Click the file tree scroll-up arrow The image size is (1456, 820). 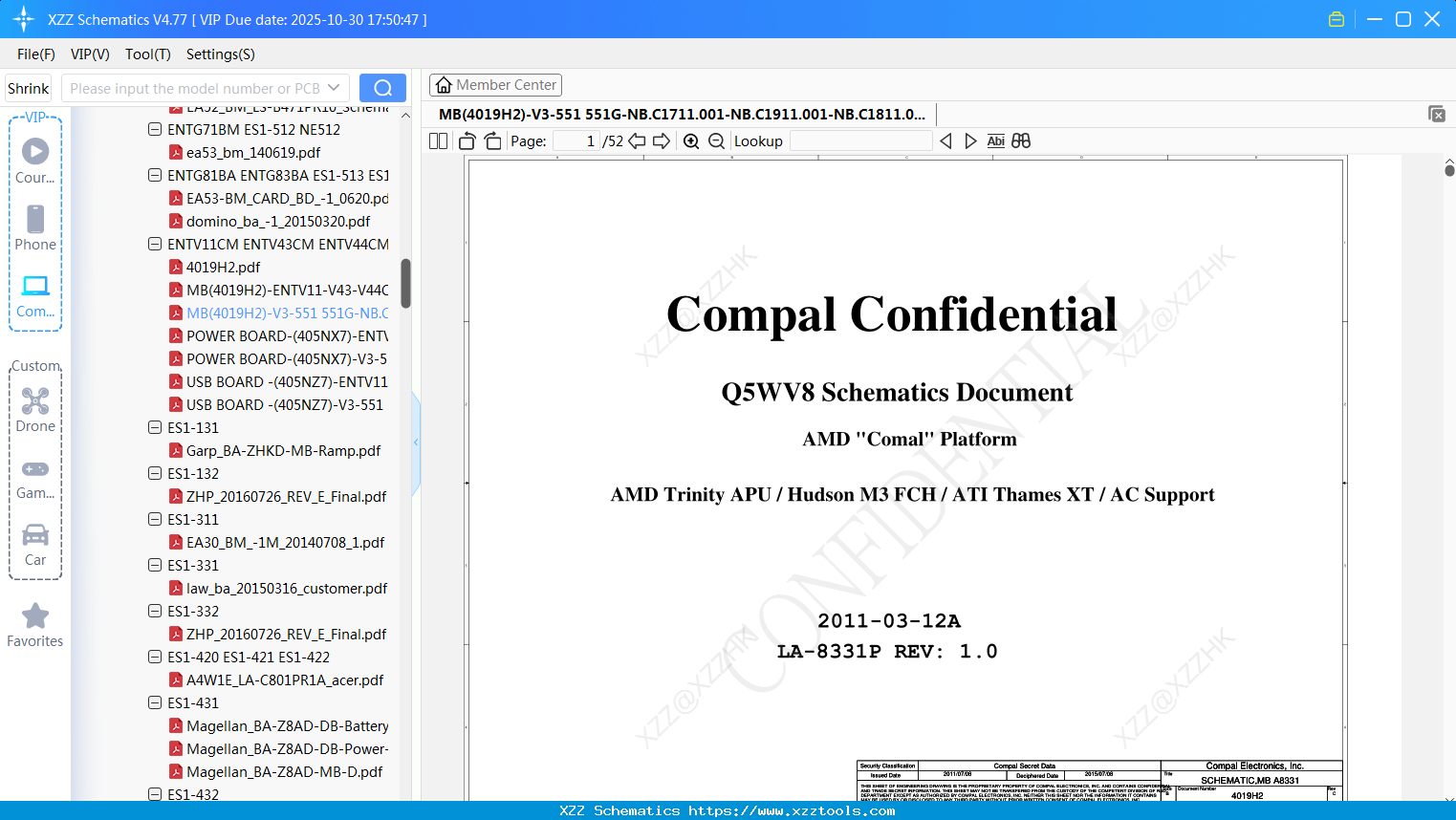click(x=405, y=116)
